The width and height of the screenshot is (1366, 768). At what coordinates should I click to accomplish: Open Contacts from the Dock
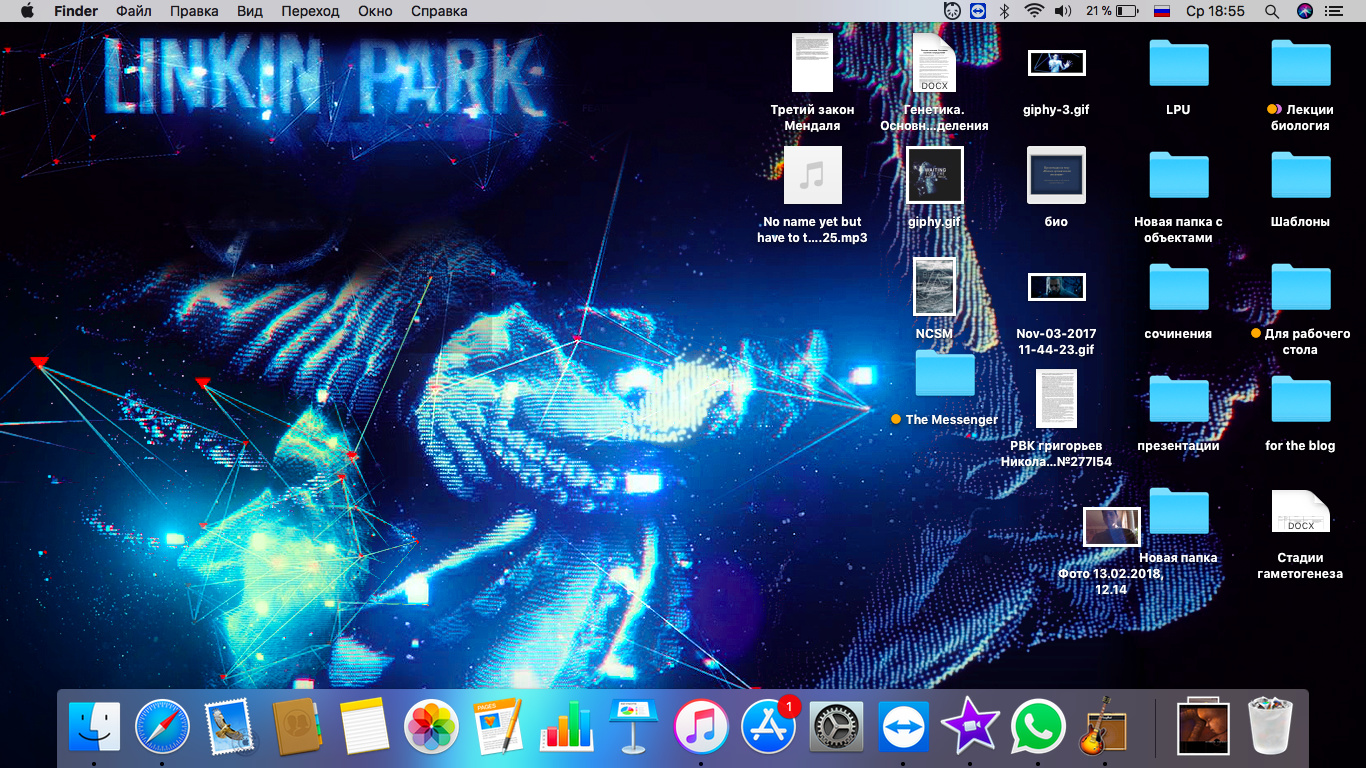296,726
